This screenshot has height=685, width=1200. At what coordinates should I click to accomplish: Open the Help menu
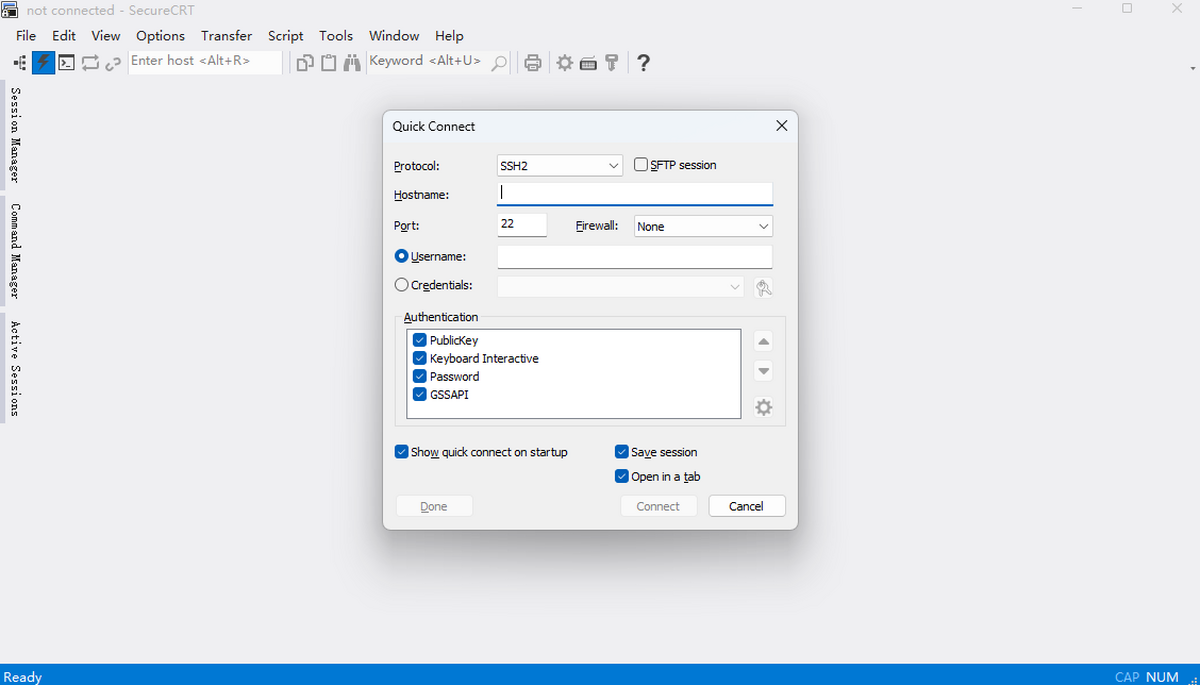coord(449,35)
